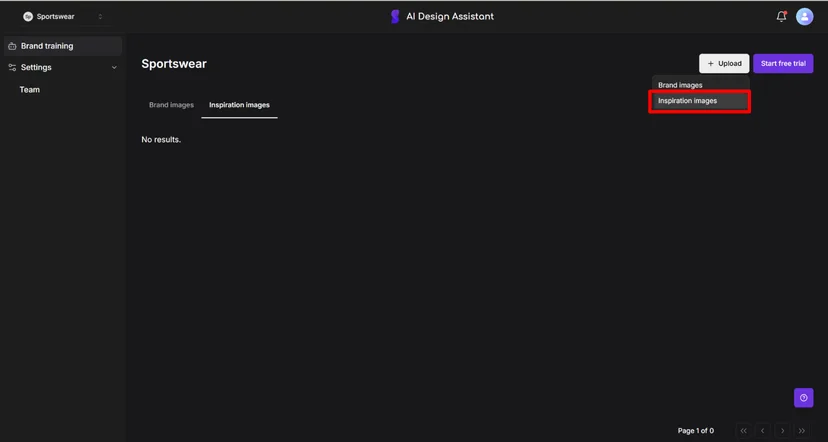Click the Brand training robot icon

tap(12, 46)
